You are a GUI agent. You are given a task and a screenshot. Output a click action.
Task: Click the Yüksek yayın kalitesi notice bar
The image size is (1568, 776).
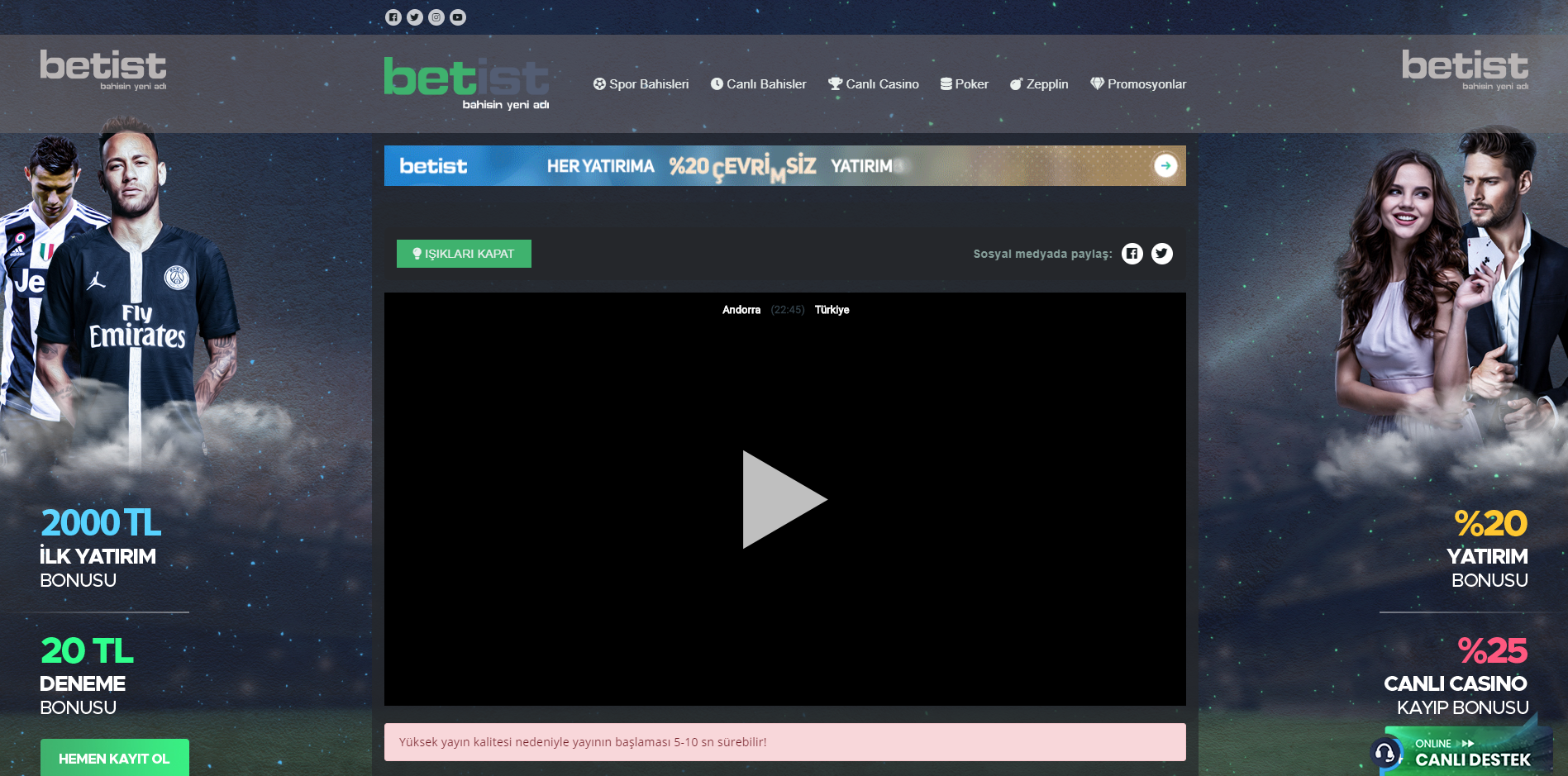click(x=784, y=742)
